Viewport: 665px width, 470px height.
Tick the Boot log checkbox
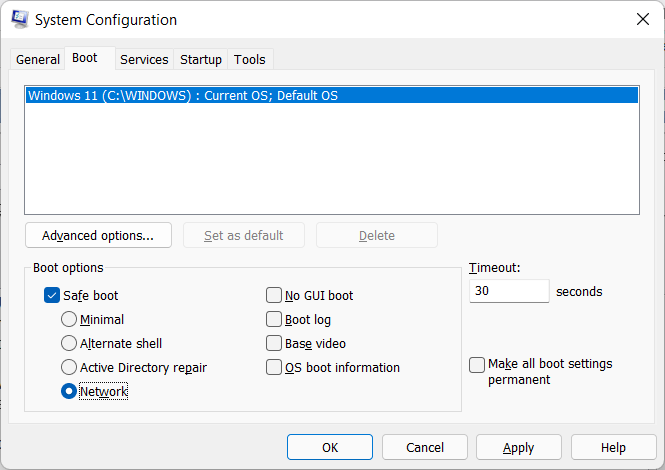(274, 320)
